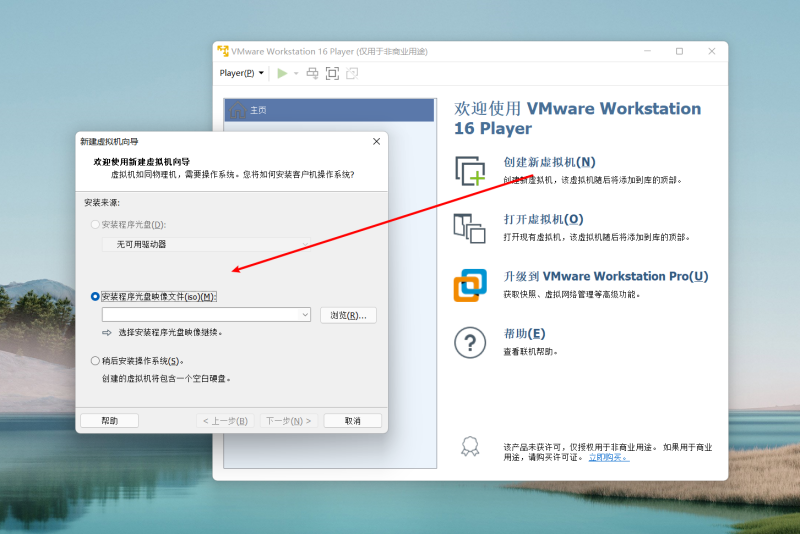Close the 新建虚拟机向导 dialog

[x=377, y=141]
